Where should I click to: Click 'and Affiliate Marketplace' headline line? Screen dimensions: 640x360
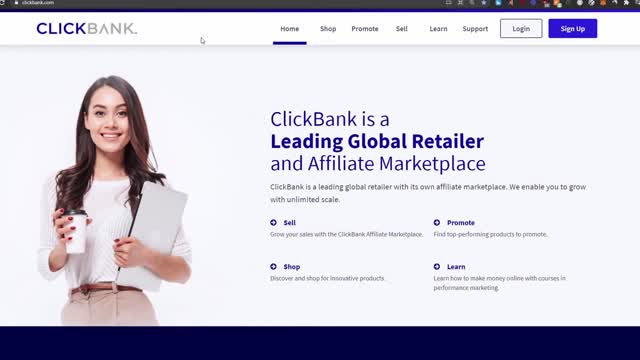(x=378, y=164)
